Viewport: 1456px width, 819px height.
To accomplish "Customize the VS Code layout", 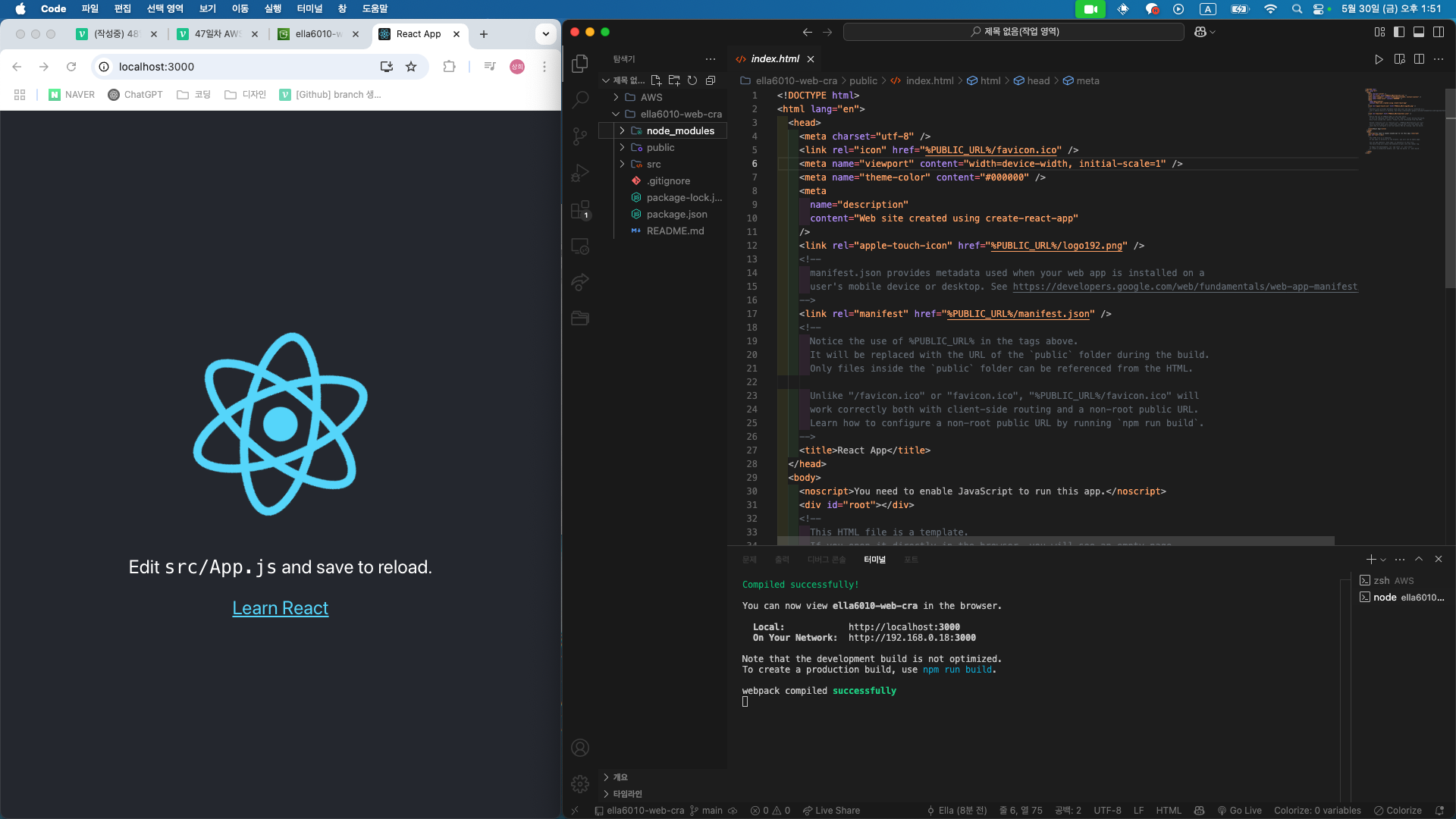I will click(x=1379, y=32).
